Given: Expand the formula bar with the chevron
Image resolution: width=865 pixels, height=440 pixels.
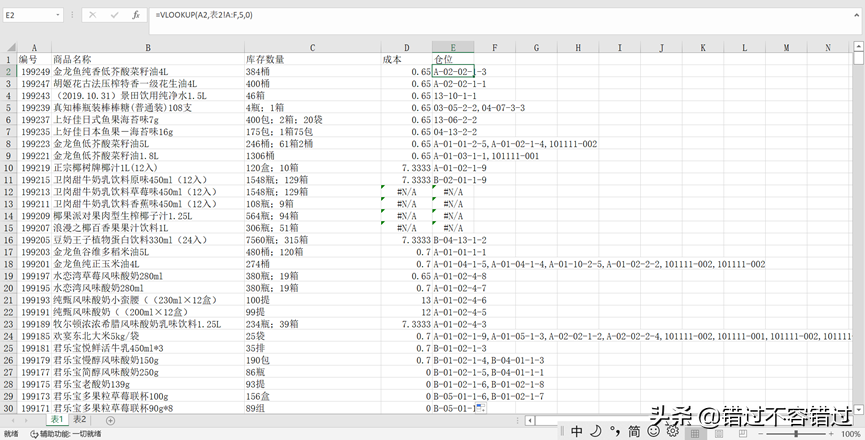Looking at the screenshot, I should tap(857, 14).
